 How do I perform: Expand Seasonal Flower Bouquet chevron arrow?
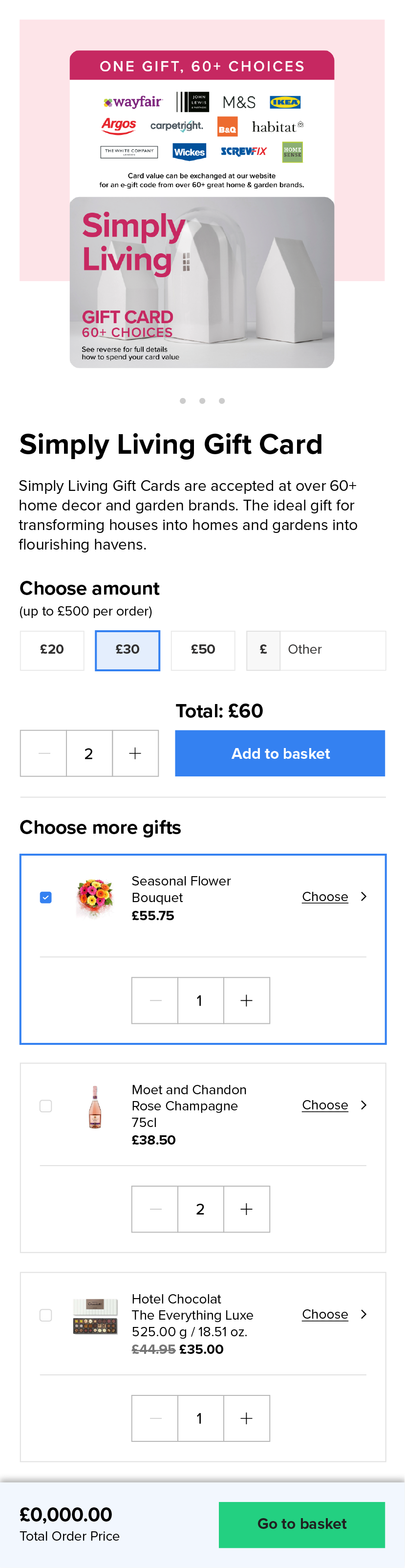coord(363,897)
